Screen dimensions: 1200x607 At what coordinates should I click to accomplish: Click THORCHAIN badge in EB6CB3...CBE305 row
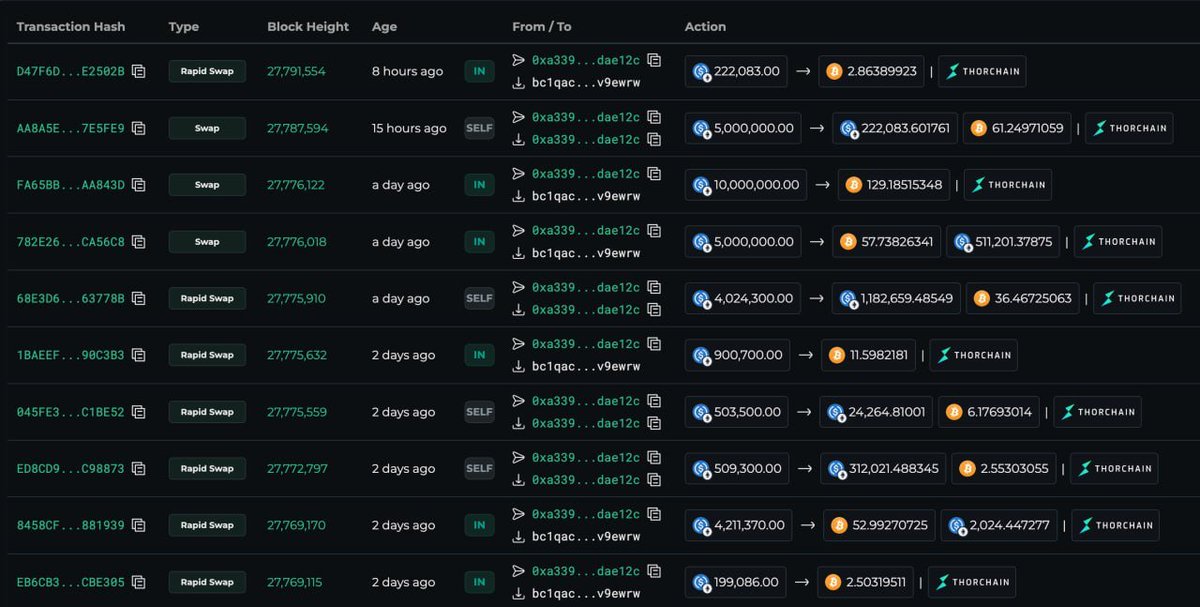click(972, 582)
